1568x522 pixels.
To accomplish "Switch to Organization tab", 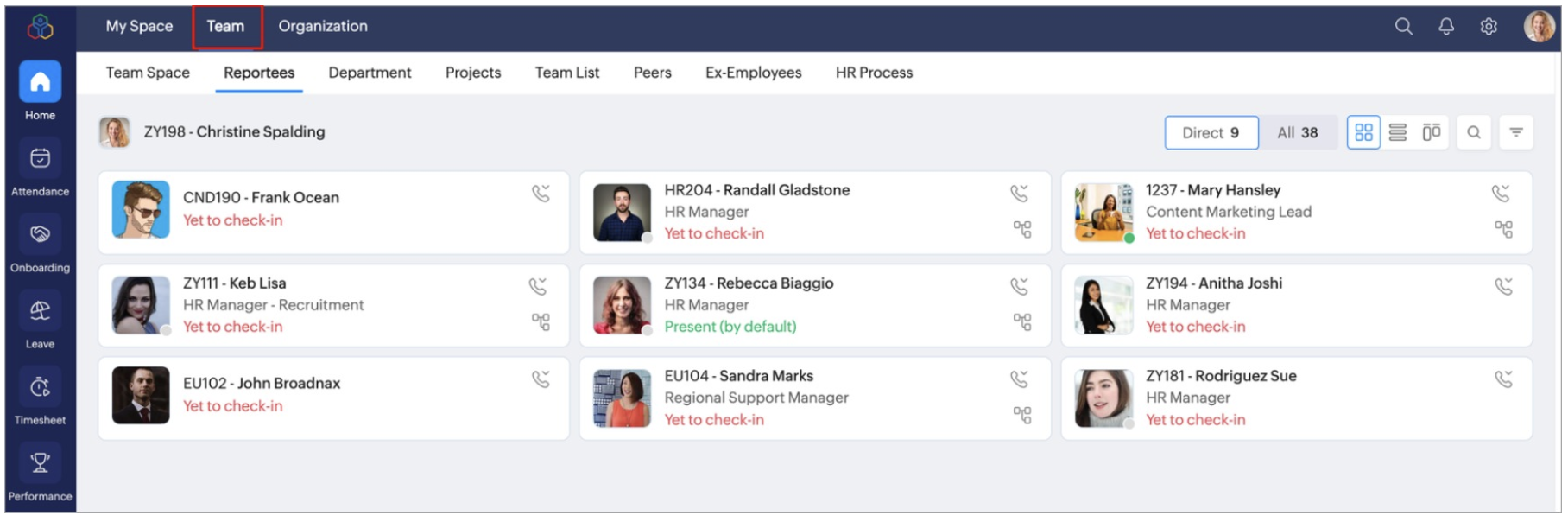I will (322, 26).
